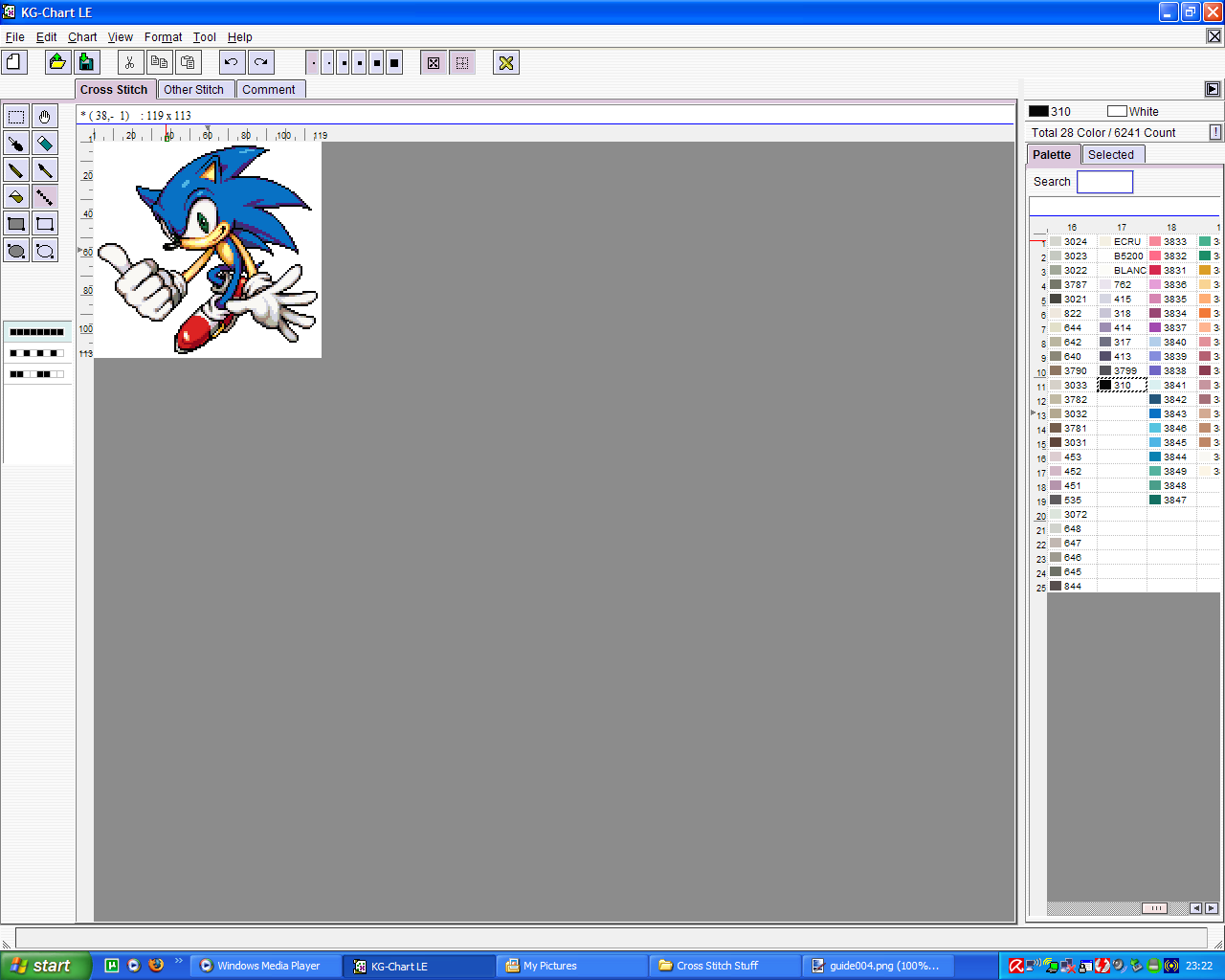Collapse the palette panel with the arrow button
The width and height of the screenshot is (1225, 980).
(x=1213, y=89)
